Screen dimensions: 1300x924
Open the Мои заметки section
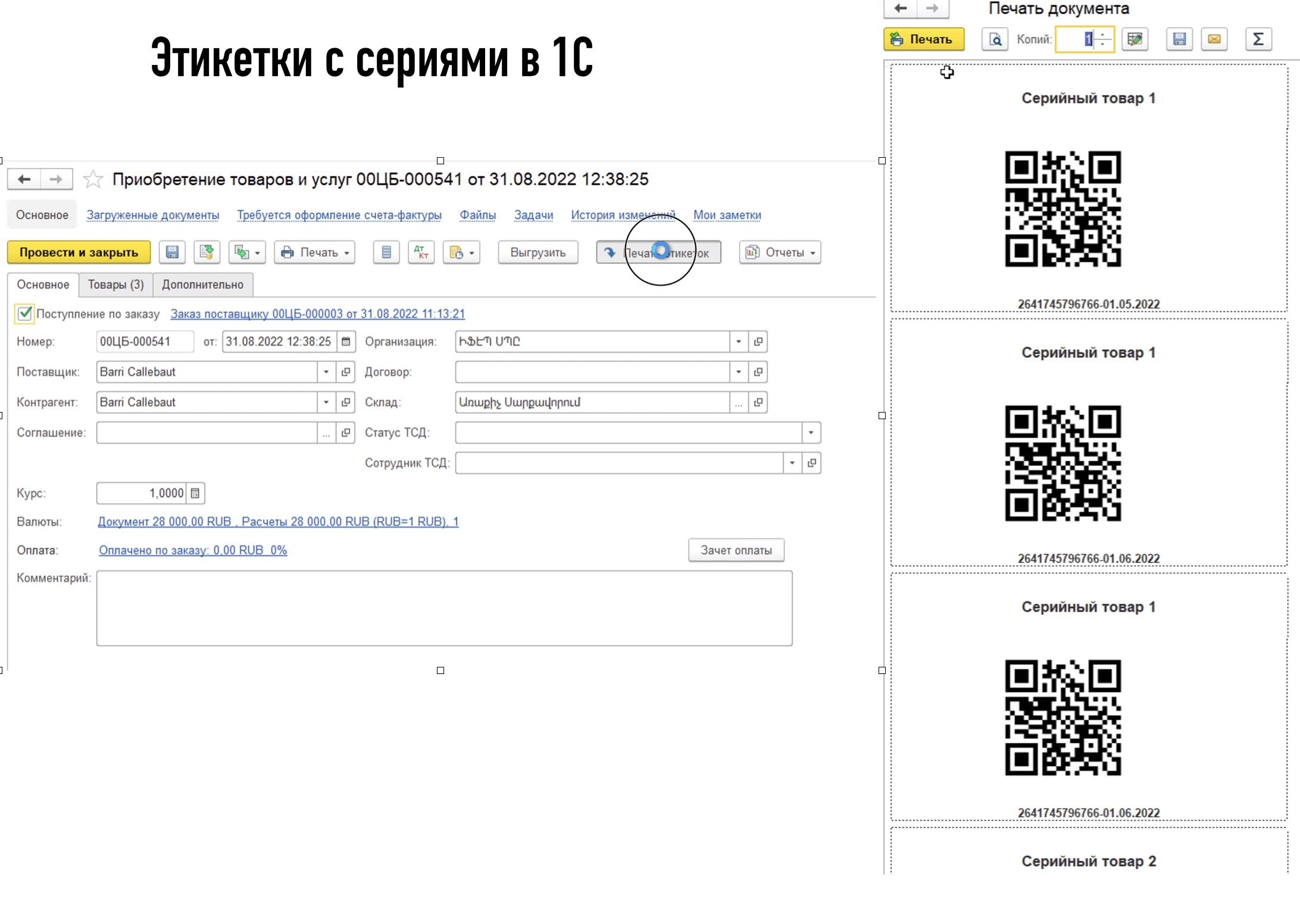click(727, 215)
